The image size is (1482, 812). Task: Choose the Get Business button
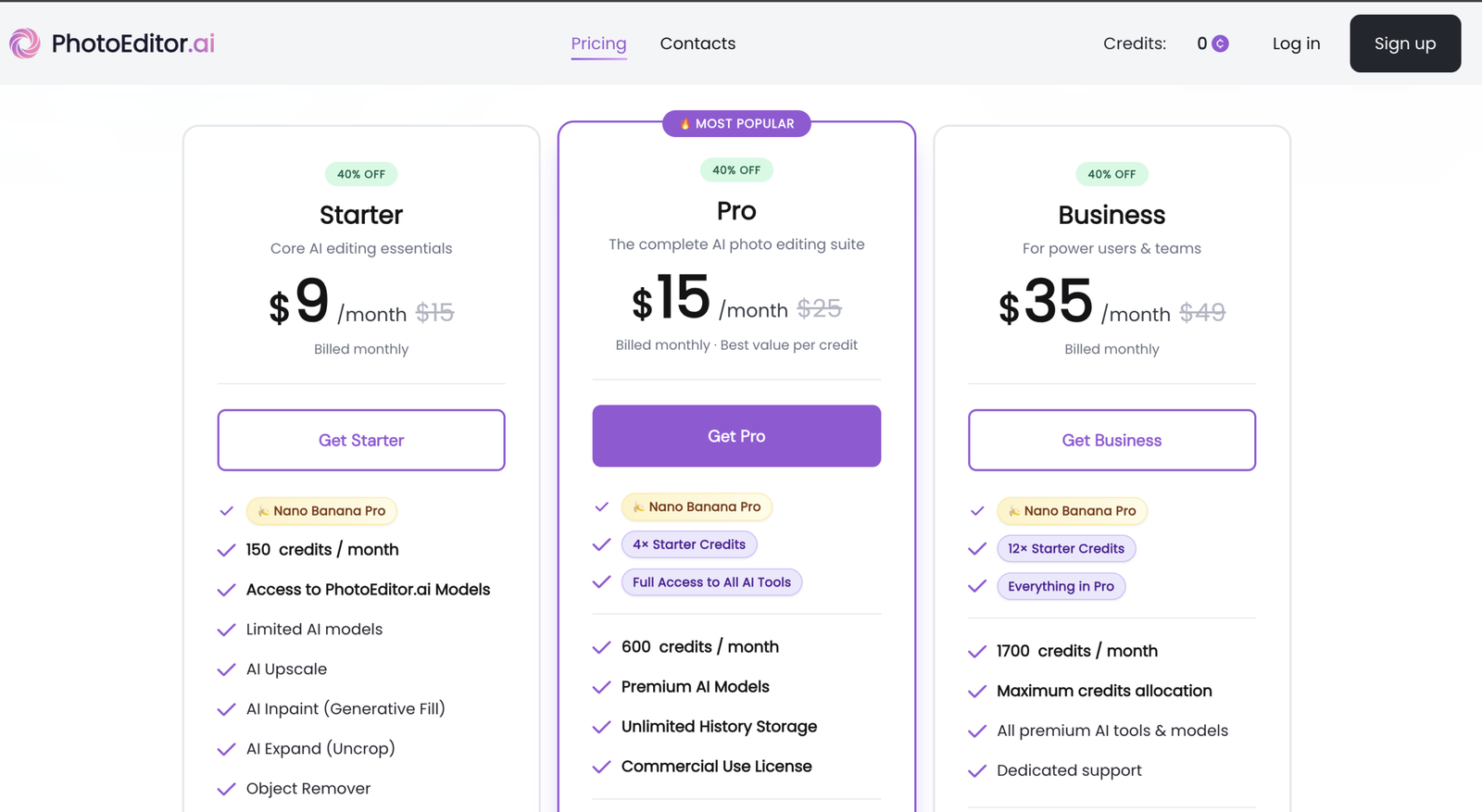tap(1111, 440)
